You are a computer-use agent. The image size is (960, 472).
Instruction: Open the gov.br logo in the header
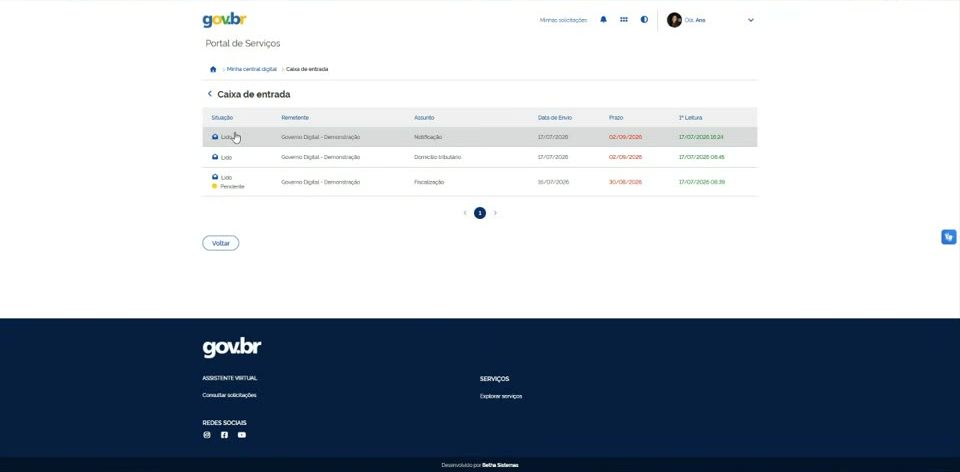point(224,20)
